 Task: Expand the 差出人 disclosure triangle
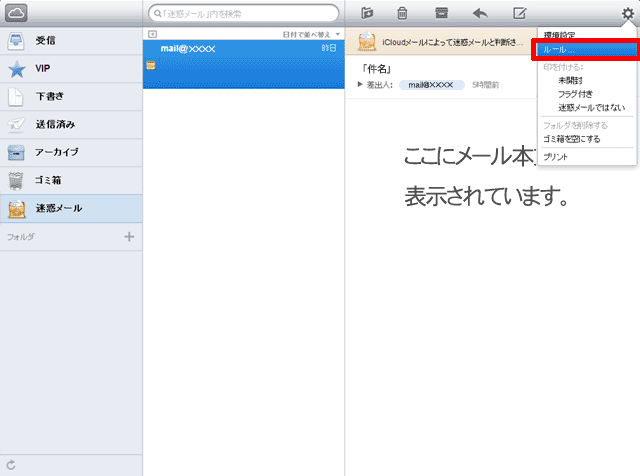(x=360, y=85)
